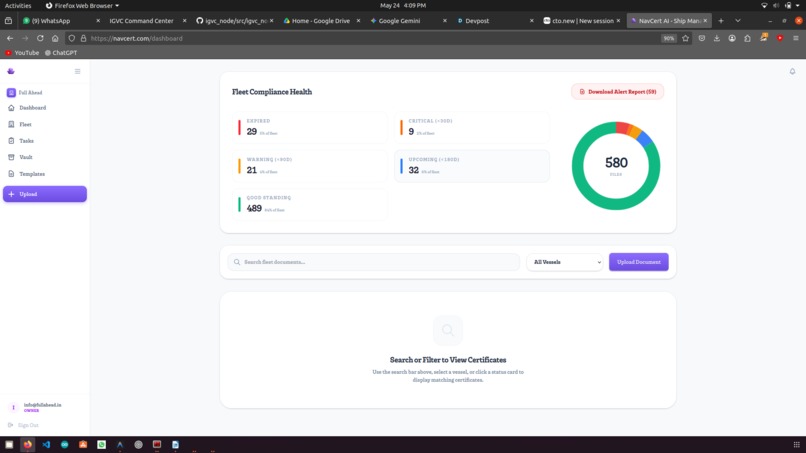Viewport: 806px width, 453px height.
Task: Download Alert Report (59)
Action: coord(617,92)
